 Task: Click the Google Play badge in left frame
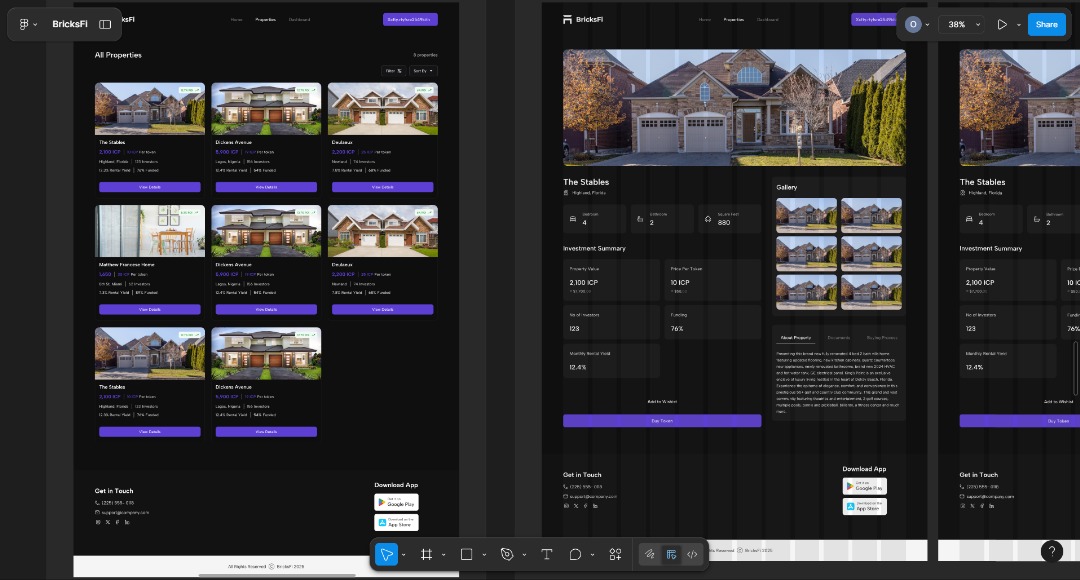[x=396, y=502]
